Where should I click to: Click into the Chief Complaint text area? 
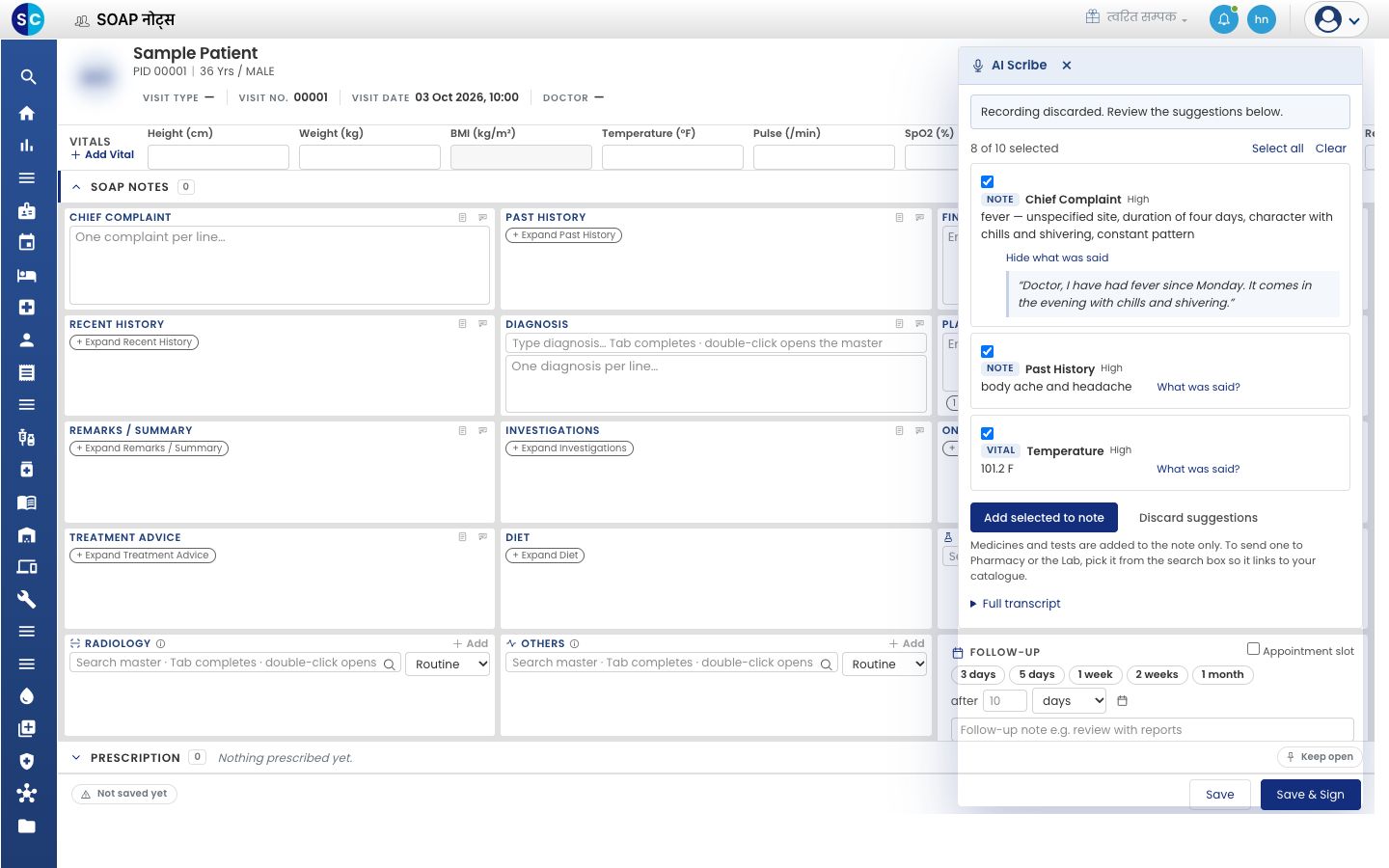(x=280, y=265)
